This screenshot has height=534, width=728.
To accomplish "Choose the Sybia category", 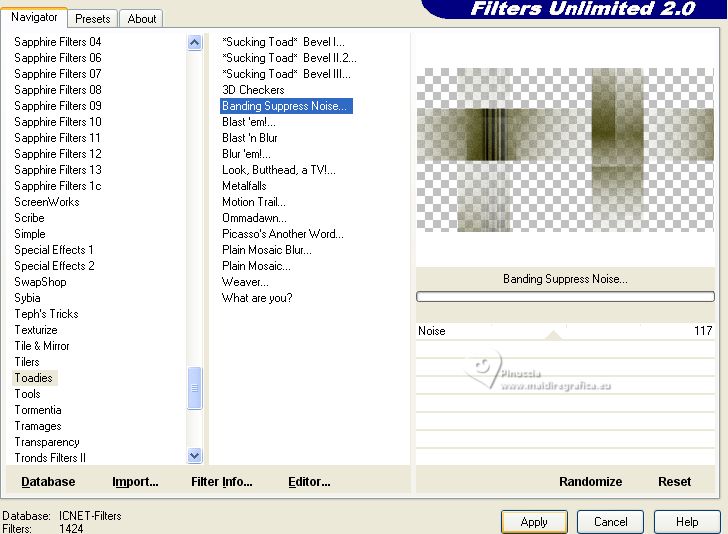I will 27,298.
